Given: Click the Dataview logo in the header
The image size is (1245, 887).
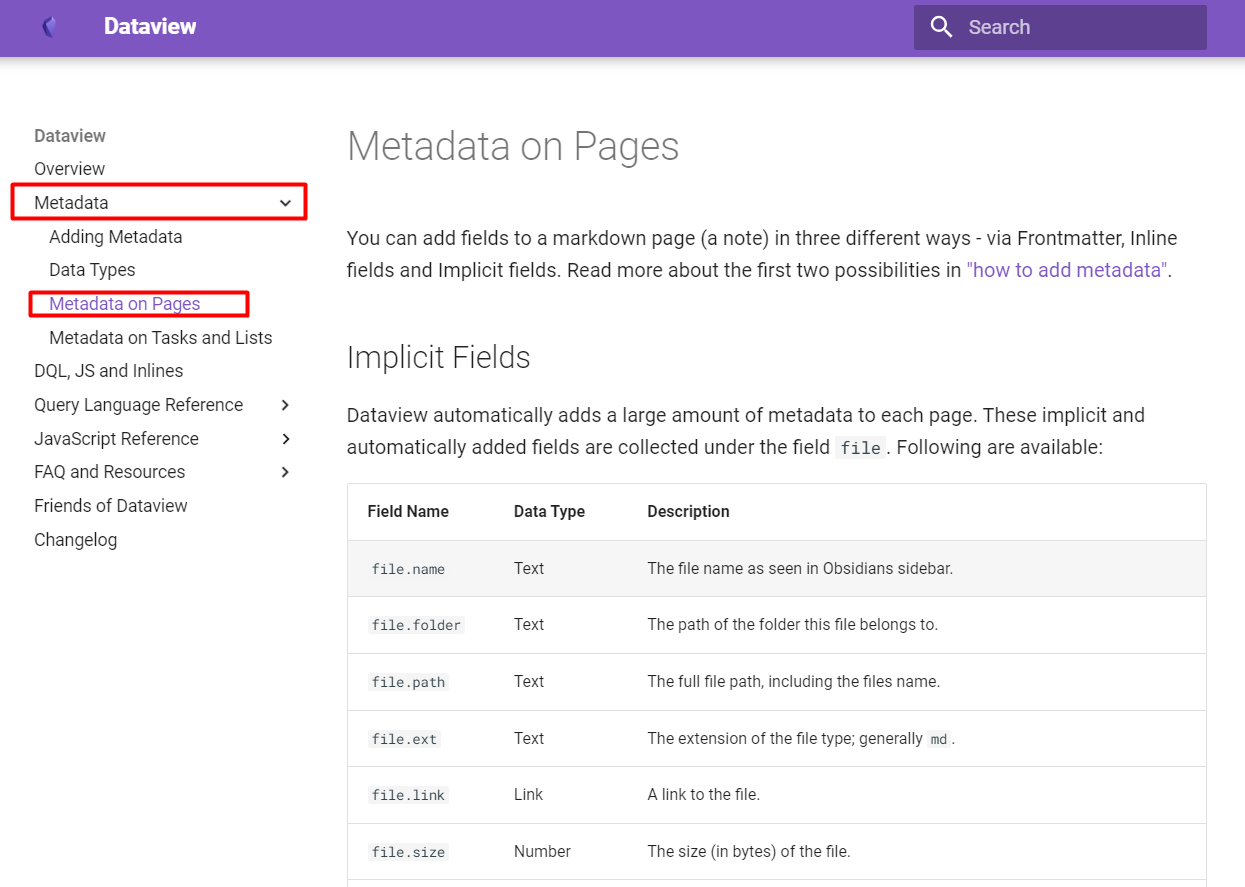Looking at the screenshot, I should pos(47,27).
